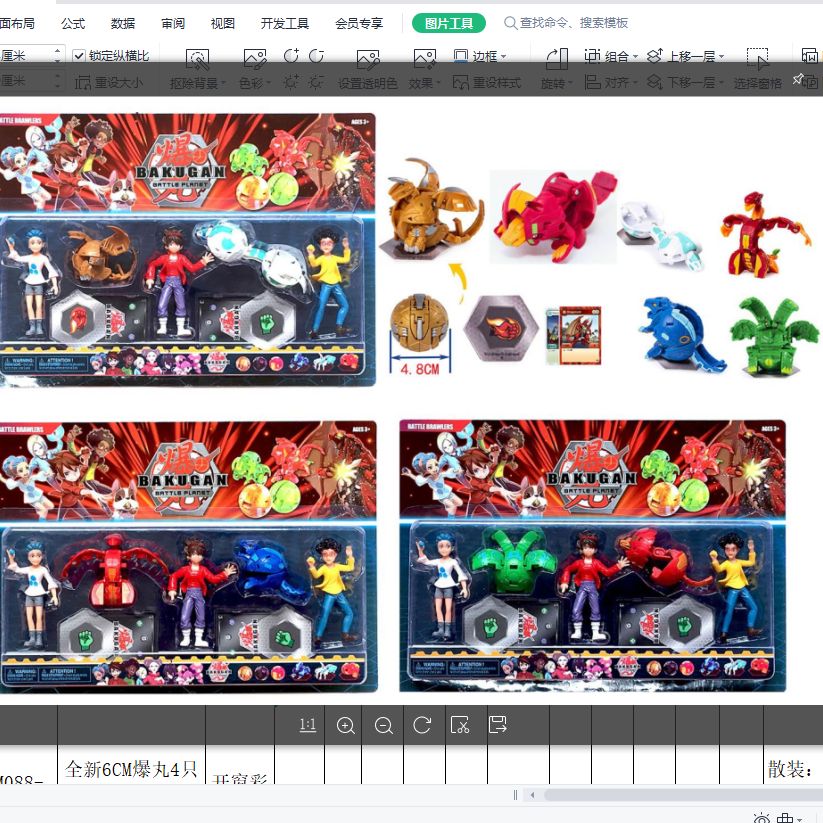823x823 pixels.
Task: Click the horizontal scrollbar thumb
Action: coord(683,795)
